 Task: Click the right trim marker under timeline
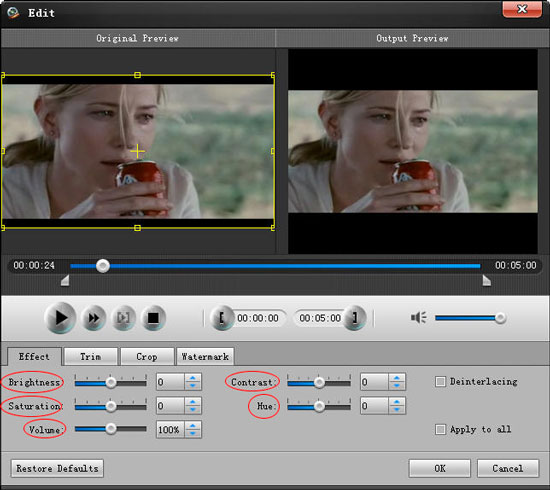click(x=487, y=281)
